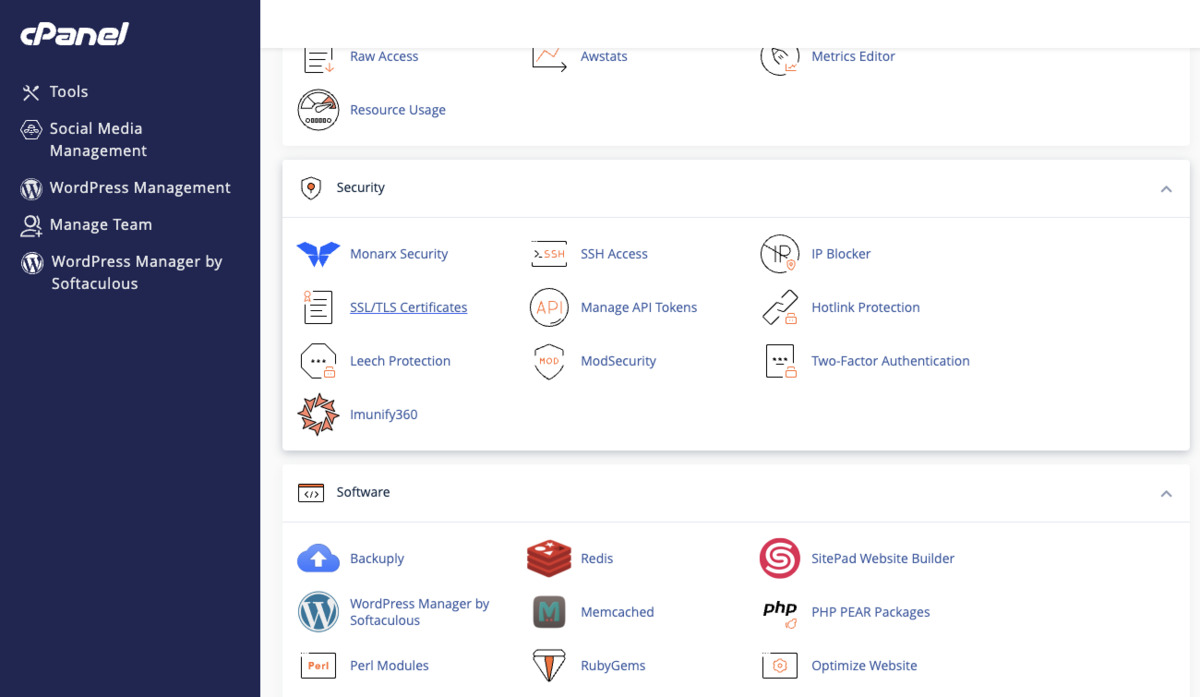This screenshot has width=1200, height=697.
Task: Click the Security section header icon
Action: pyautogui.click(x=311, y=188)
